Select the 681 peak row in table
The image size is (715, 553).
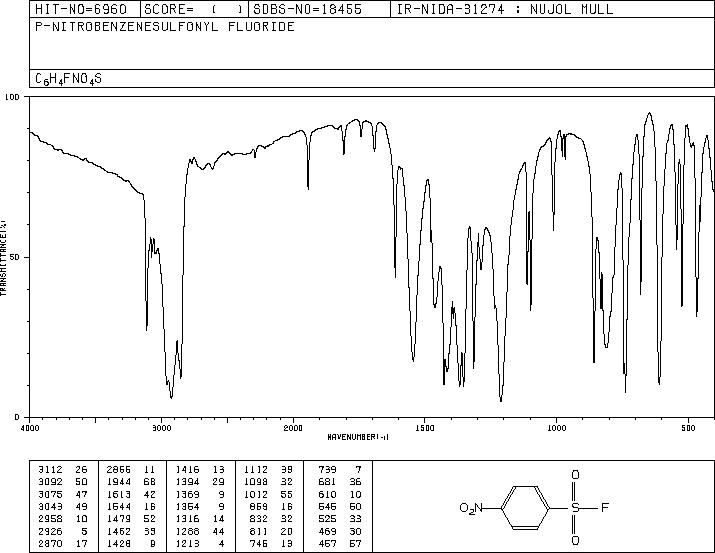click(340, 482)
